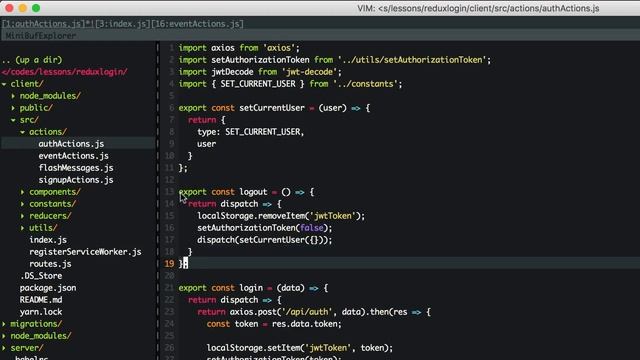Open registerServiceWorker.js in the file tree
Screen dimensions: 640x360
(x=85, y=252)
